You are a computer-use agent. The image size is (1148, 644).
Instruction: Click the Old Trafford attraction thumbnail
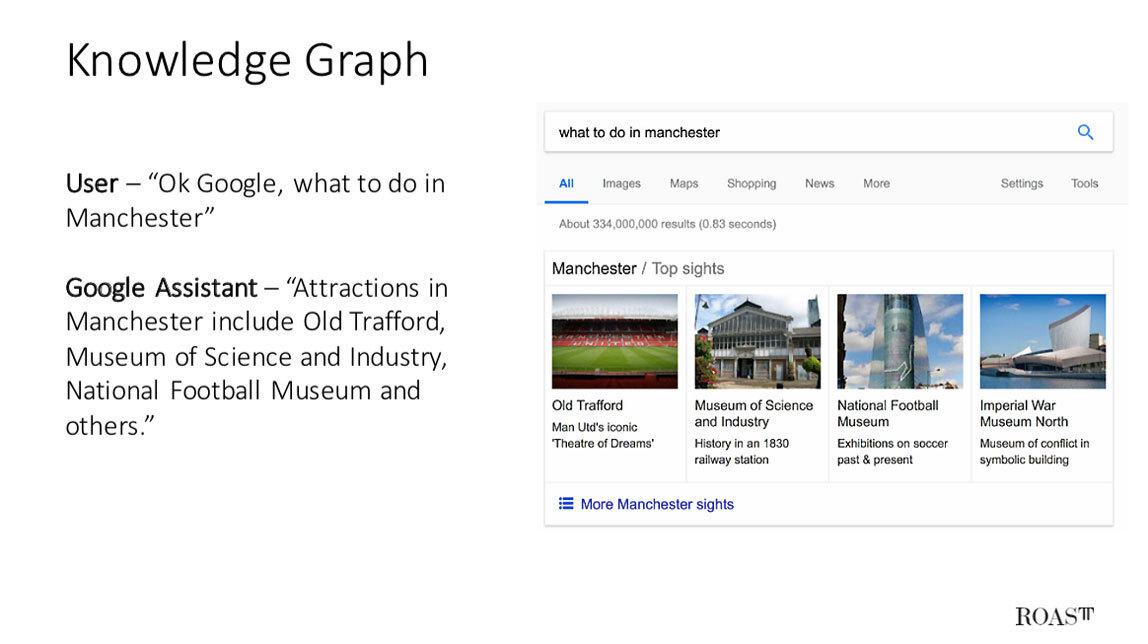click(x=614, y=340)
